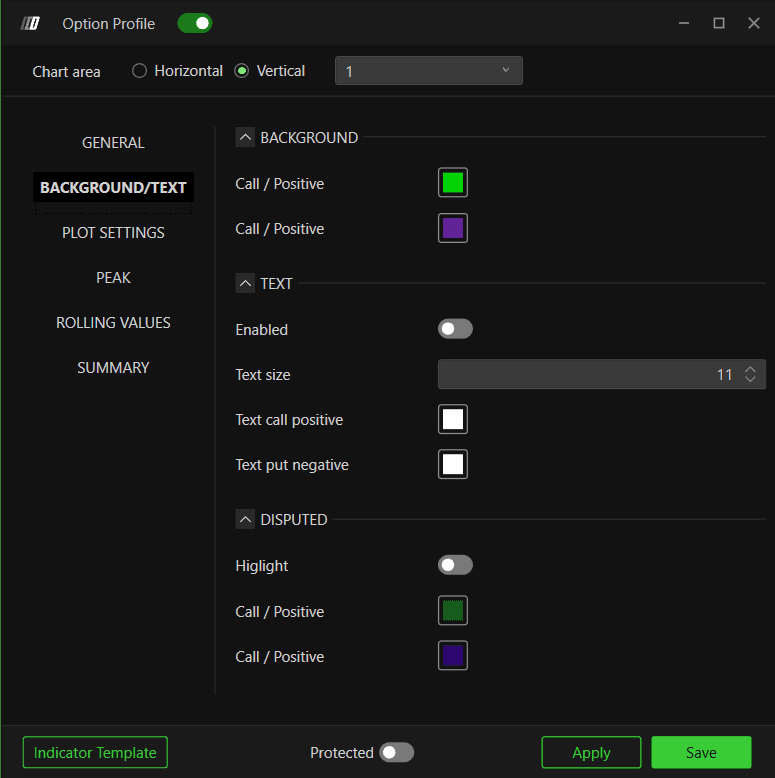Close the Option Profile window
This screenshot has width=775, height=778.
point(754,23)
